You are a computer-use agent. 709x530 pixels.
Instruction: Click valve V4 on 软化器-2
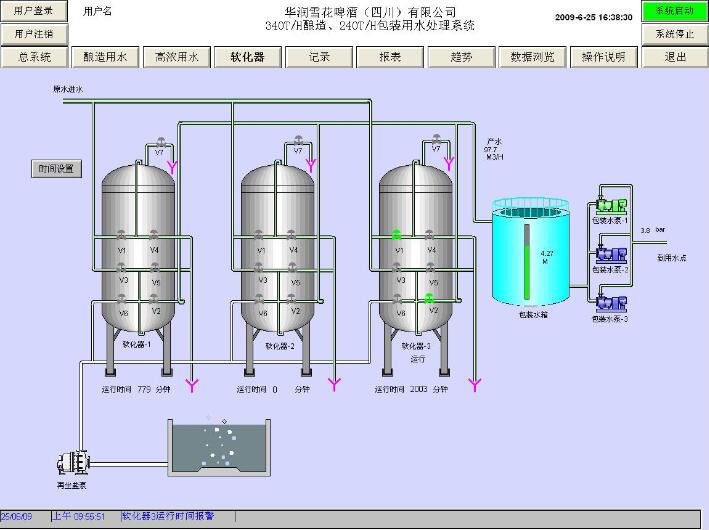292,235
